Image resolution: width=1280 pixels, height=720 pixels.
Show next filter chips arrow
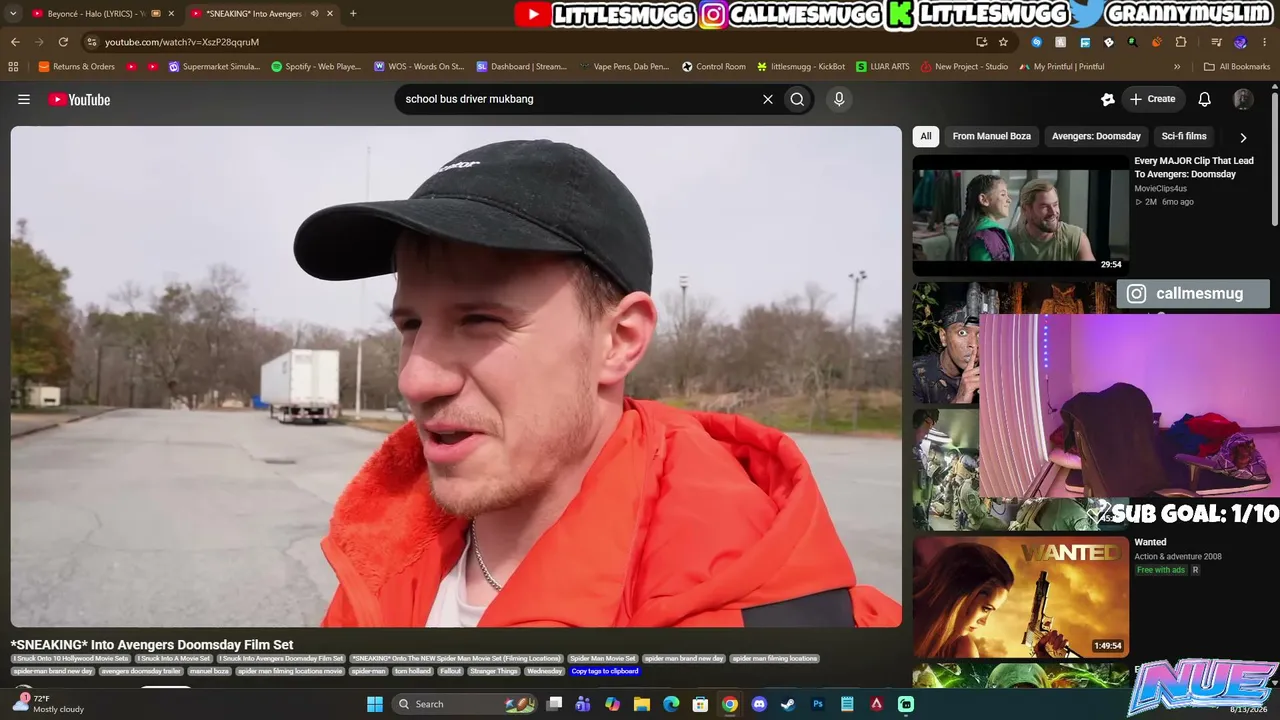coord(1243,137)
